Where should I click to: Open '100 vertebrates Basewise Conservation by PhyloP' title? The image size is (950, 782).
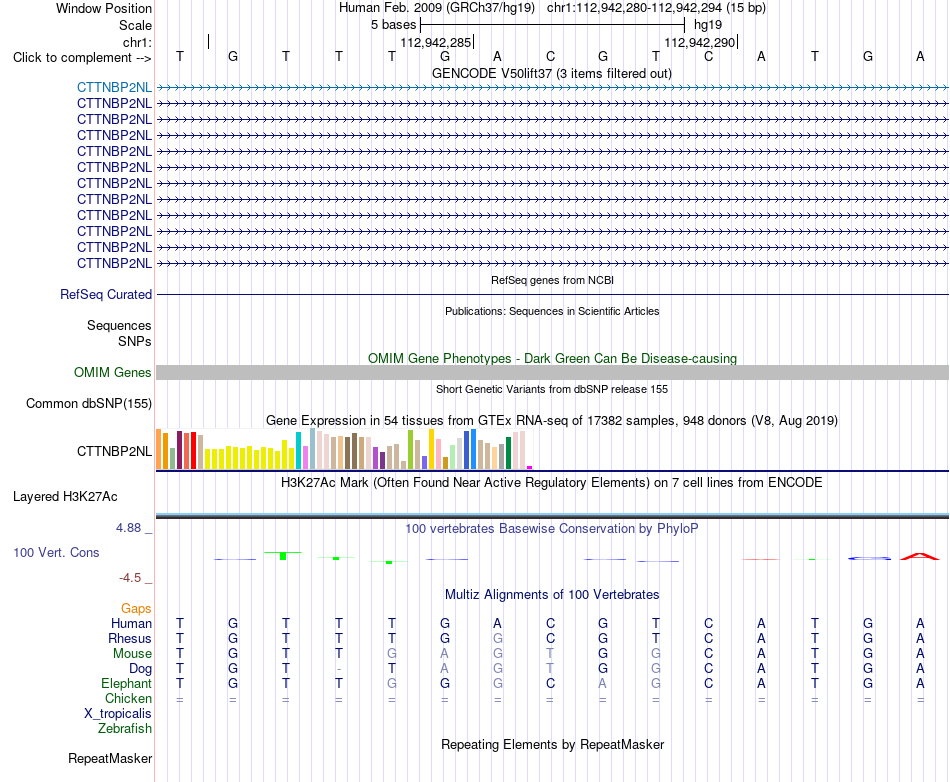point(551,528)
